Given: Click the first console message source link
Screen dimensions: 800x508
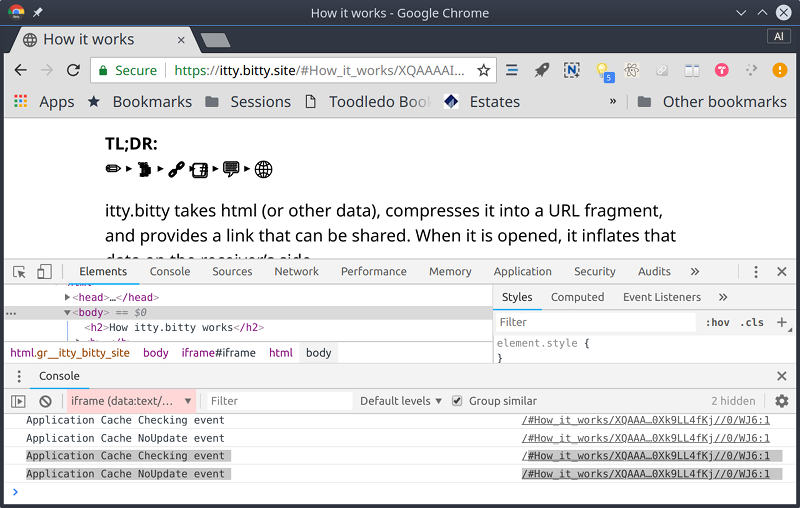Looking at the screenshot, I should pyautogui.click(x=645, y=421).
